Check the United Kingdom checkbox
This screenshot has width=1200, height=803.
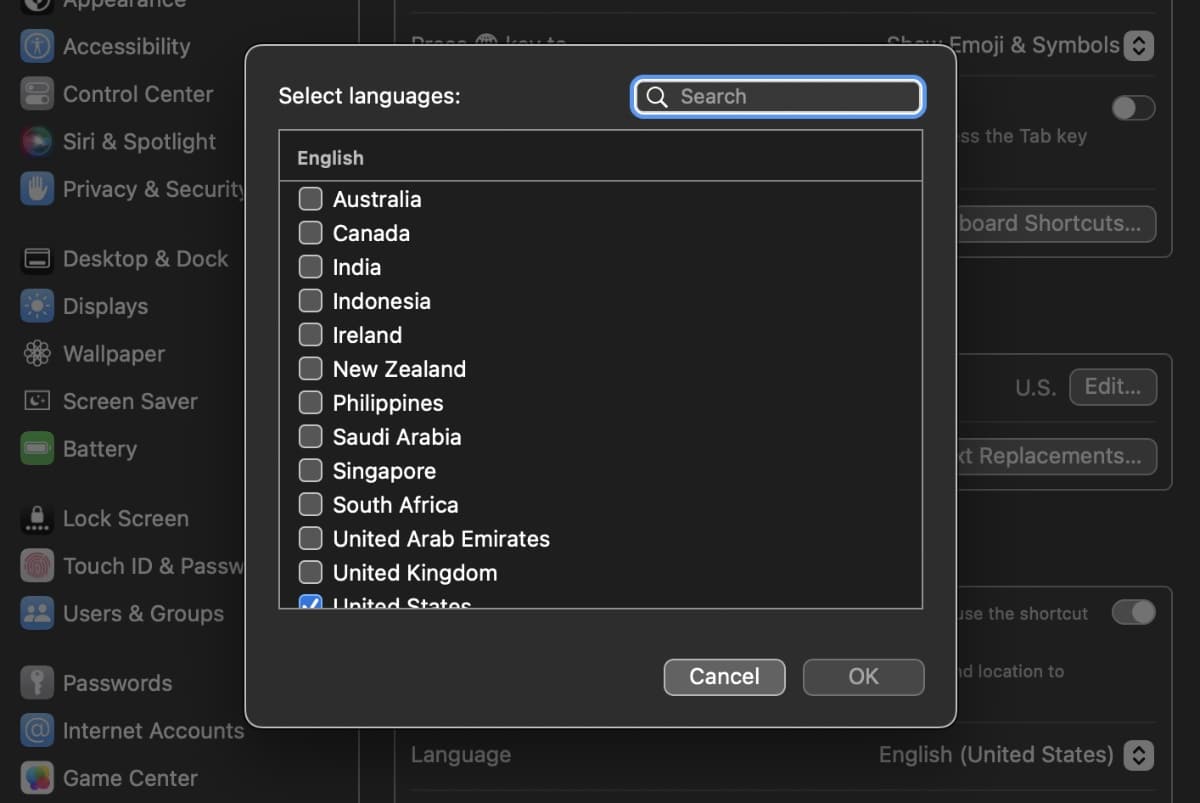(x=311, y=573)
